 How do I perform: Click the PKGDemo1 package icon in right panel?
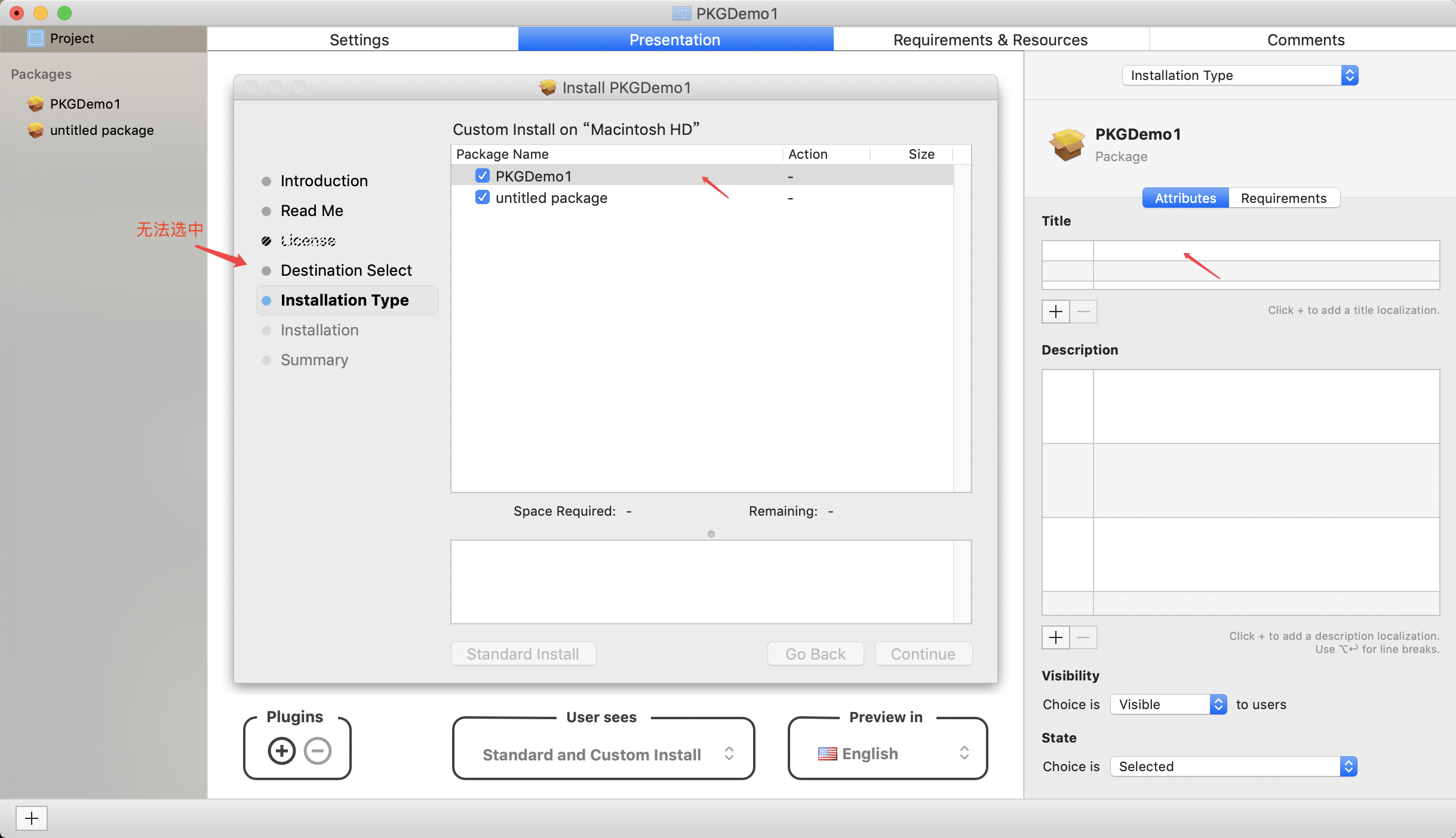(1067, 144)
